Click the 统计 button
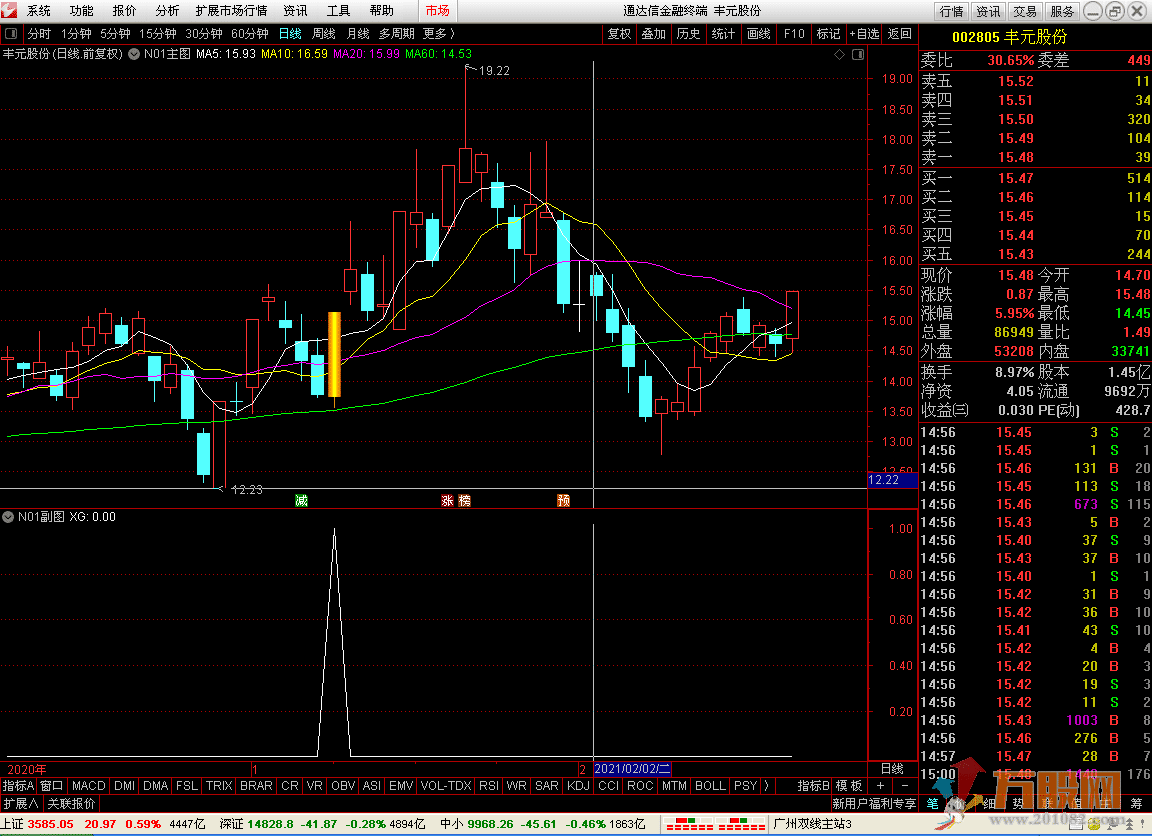This screenshot has width=1152, height=836. point(724,34)
